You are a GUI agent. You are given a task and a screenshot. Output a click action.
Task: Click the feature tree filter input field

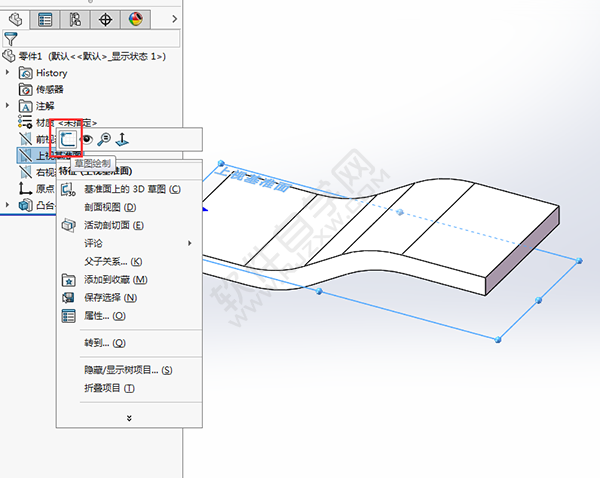(x=100, y=39)
